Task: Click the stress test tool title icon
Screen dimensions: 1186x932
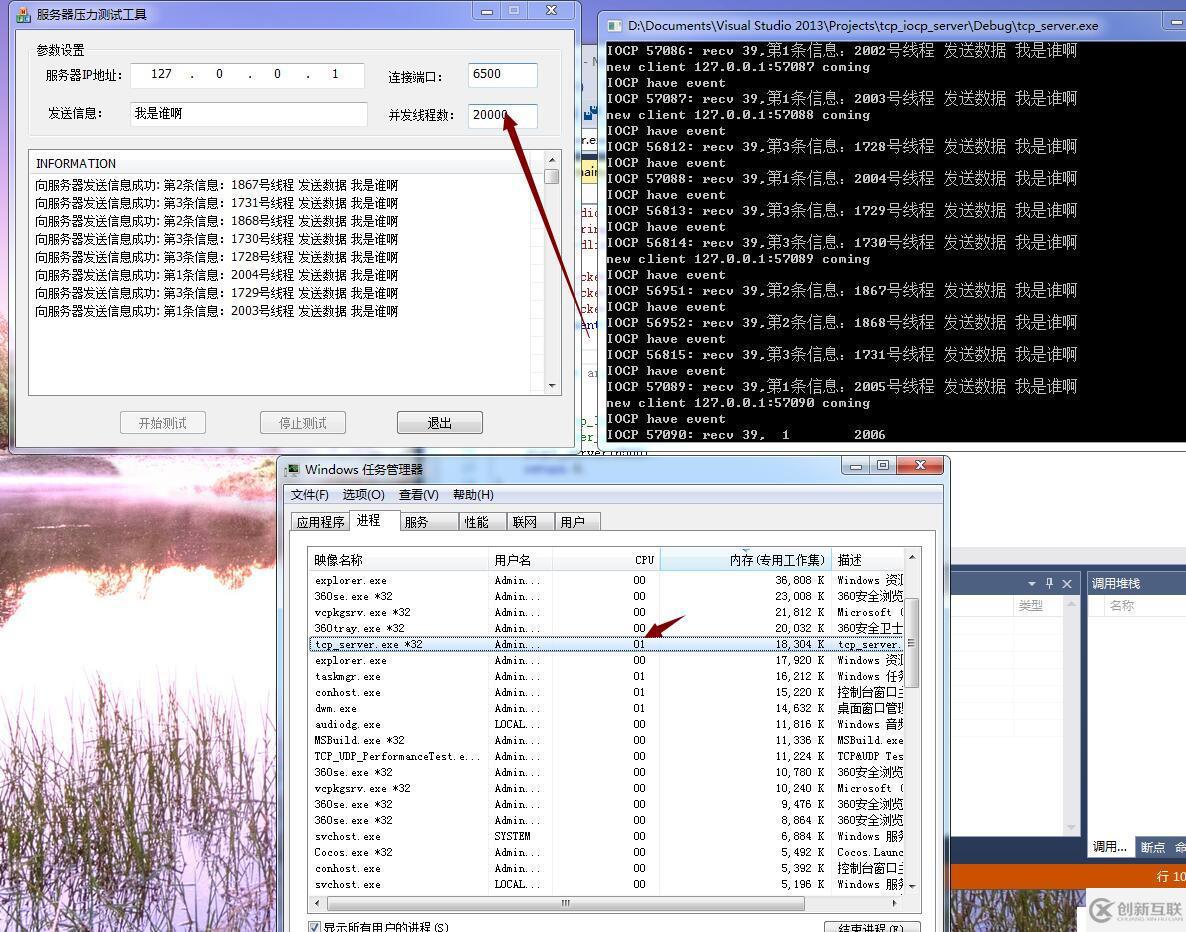Action: point(23,14)
